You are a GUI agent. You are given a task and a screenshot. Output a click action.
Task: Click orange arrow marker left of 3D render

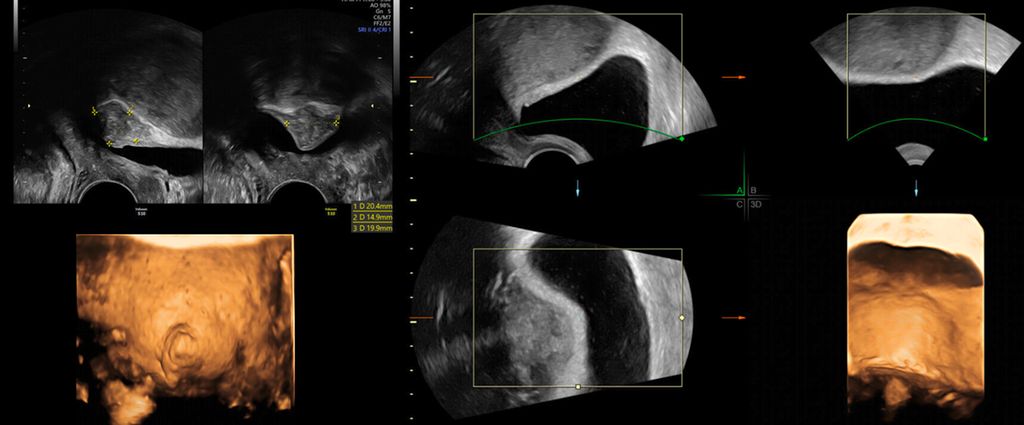(734, 318)
